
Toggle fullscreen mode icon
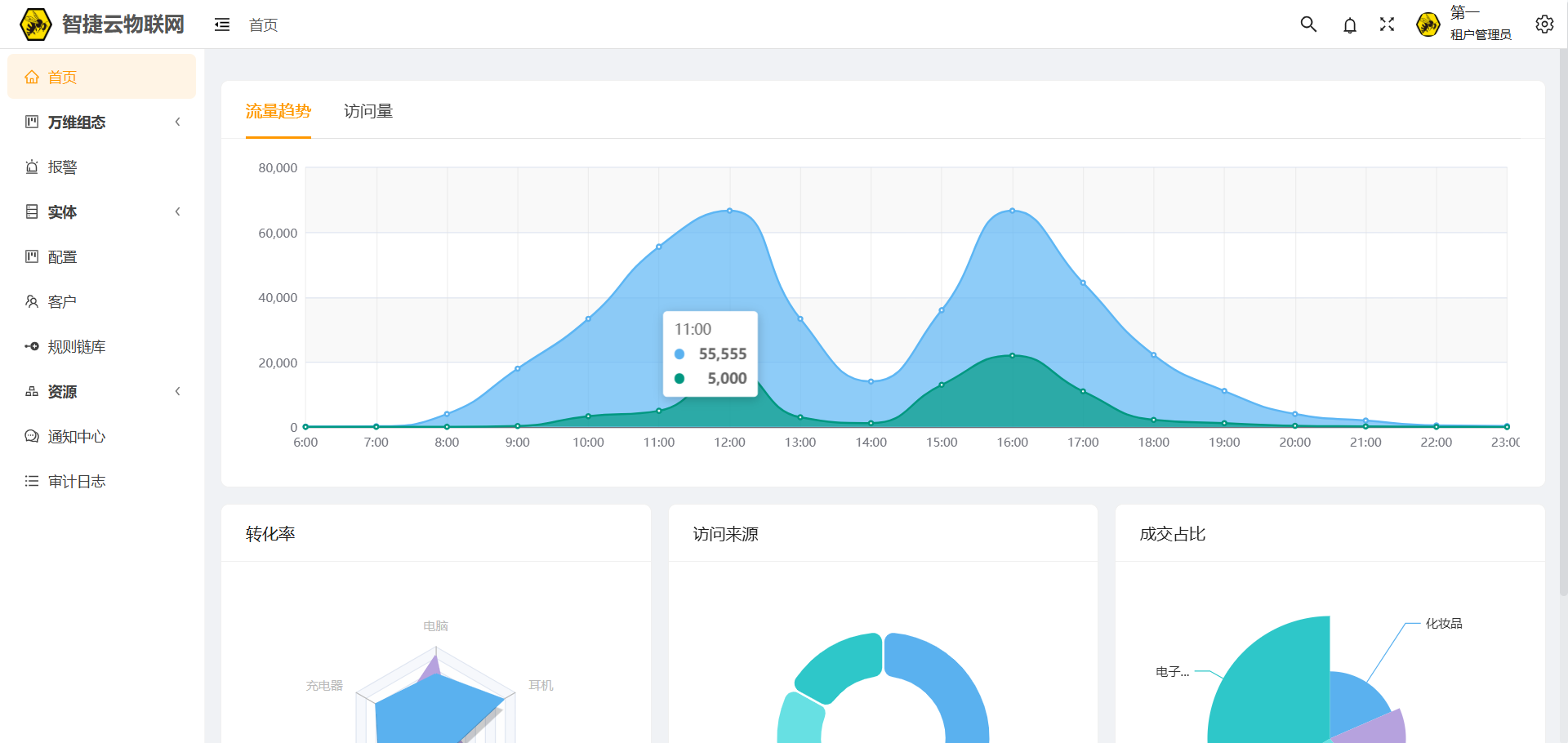pos(1387,24)
